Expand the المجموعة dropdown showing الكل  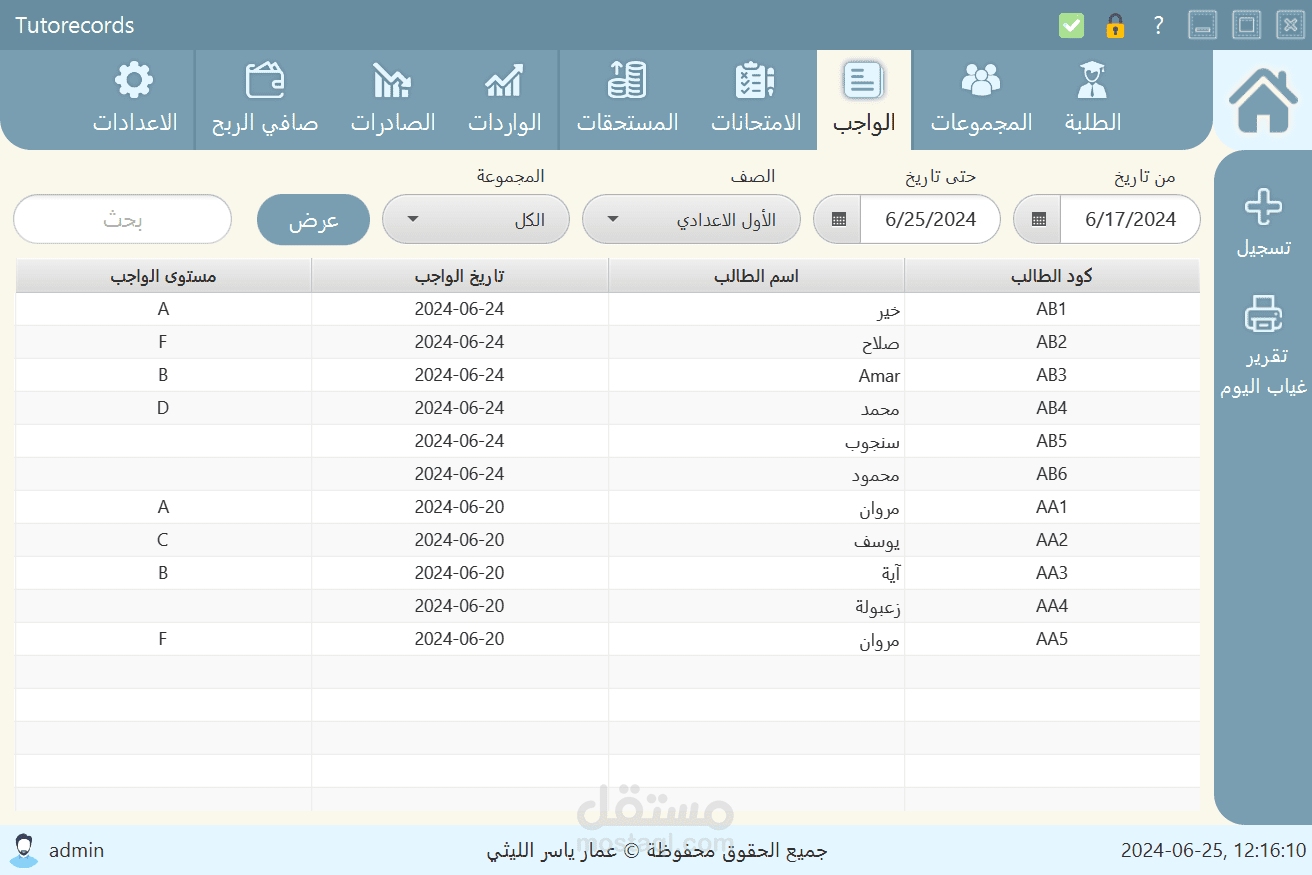[476, 219]
